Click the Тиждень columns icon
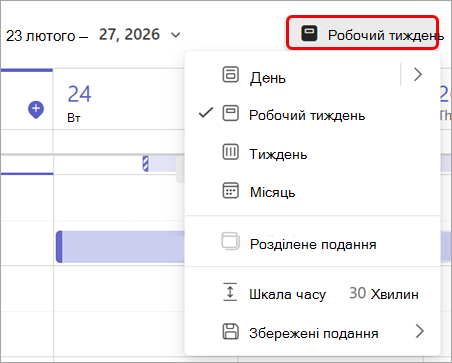Image resolution: width=452 pixels, height=363 pixels. [x=230, y=152]
